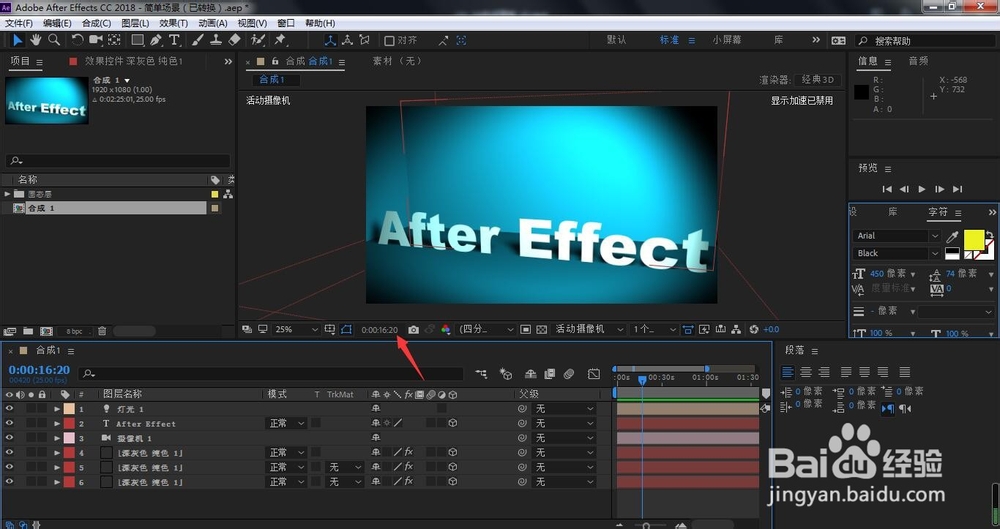Open the 合成(C) menu
Image resolution: width=1000 pixels, height=529 pixels.
click(x=96, y=23)
